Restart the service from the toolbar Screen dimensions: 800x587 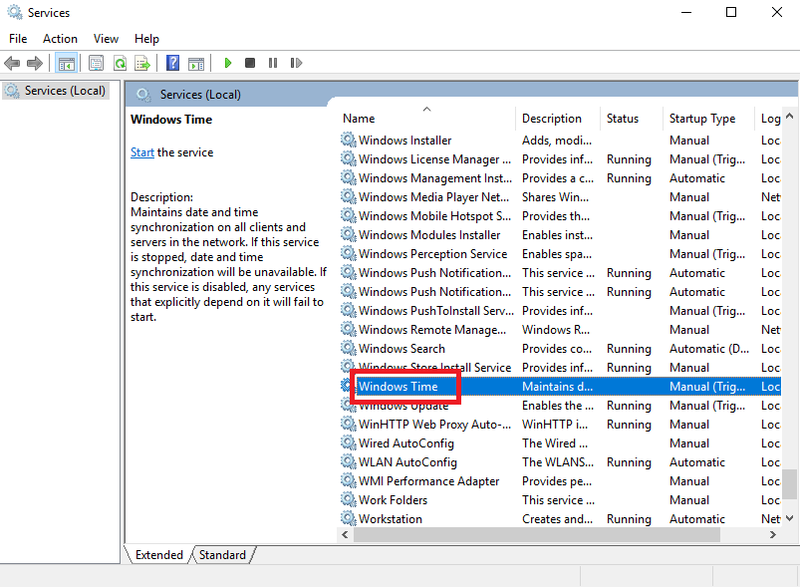coord(296,63)
